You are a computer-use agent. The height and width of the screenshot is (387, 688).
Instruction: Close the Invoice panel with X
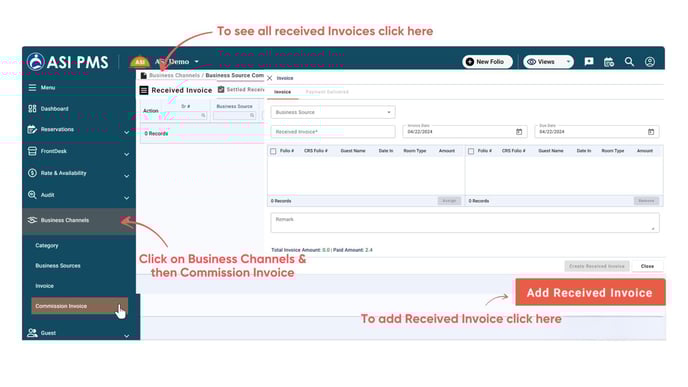(270, 78)
